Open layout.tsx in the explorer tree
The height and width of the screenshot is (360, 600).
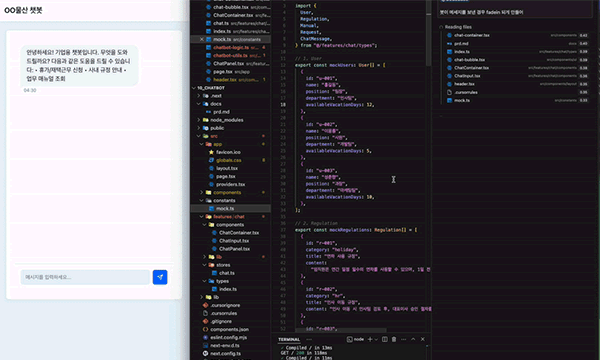[227, 168]
